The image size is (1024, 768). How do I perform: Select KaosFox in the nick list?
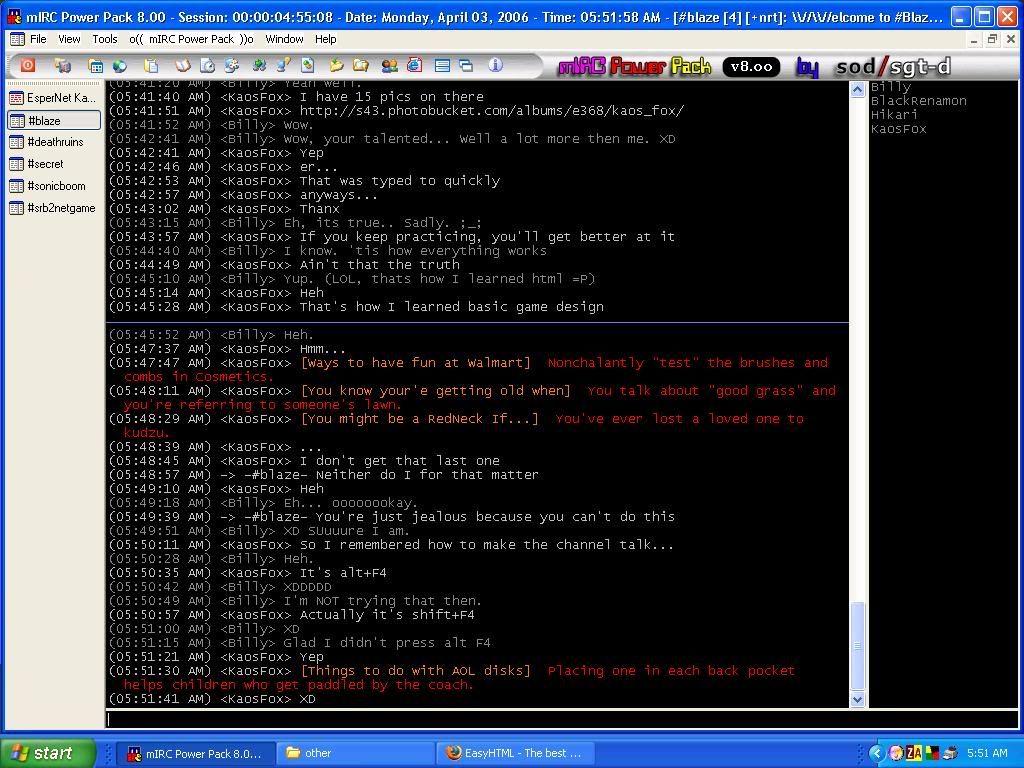click(899, 129)
